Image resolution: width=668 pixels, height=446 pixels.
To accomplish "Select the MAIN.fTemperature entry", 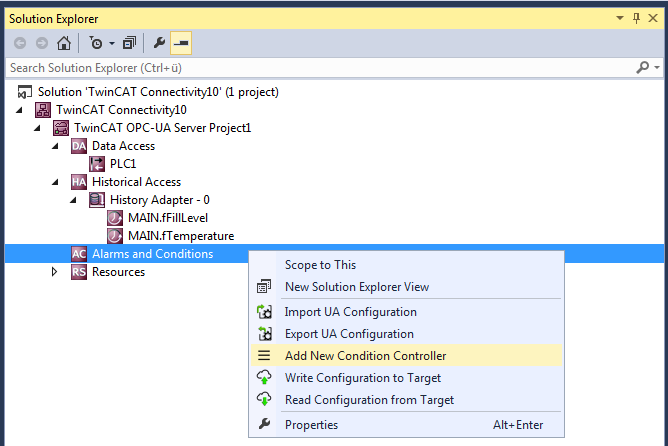I will point(181,236).
